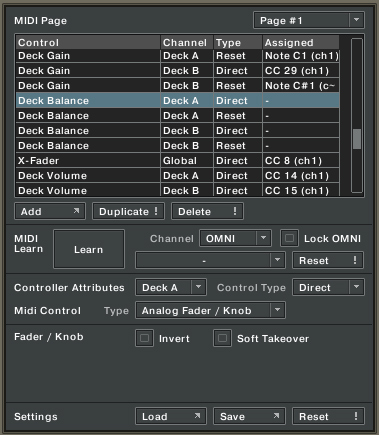Click the Add button
The height and width of the screenshot is (435, 379).
[x=50, y=211]
